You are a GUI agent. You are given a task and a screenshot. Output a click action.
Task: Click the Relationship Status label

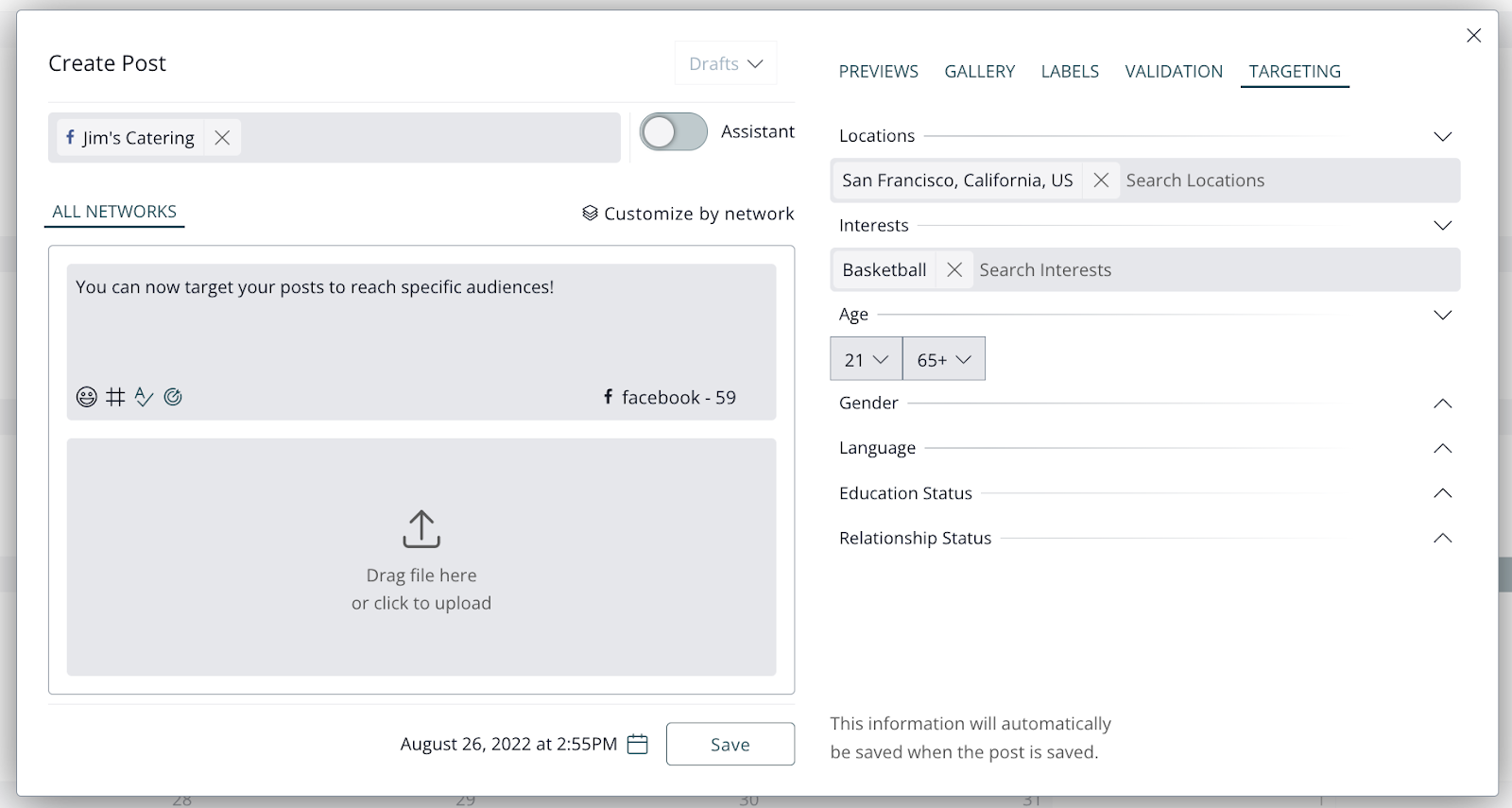coord(916,538)
